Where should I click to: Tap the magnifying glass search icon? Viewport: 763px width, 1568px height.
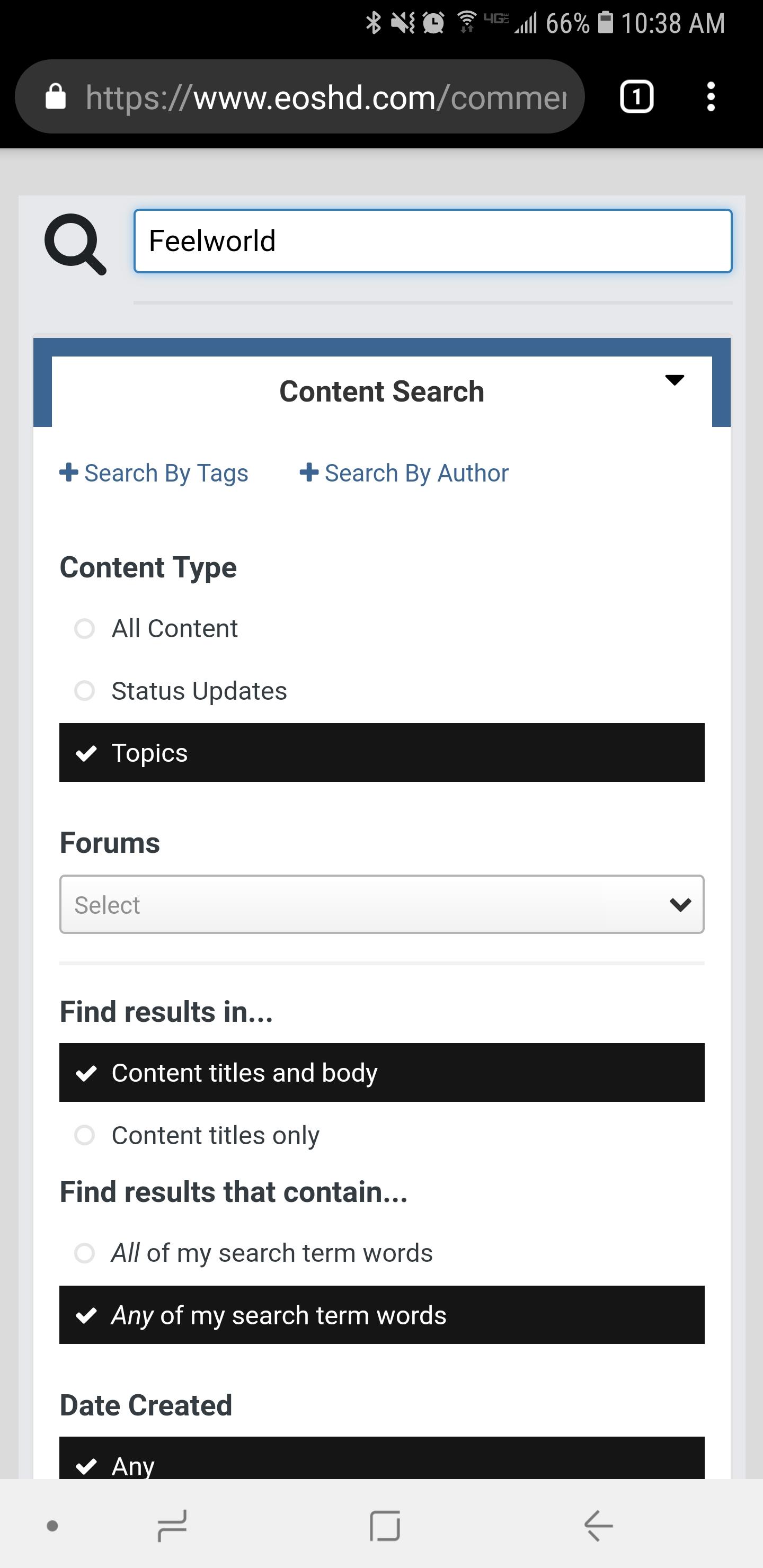[x=76, y=244]
